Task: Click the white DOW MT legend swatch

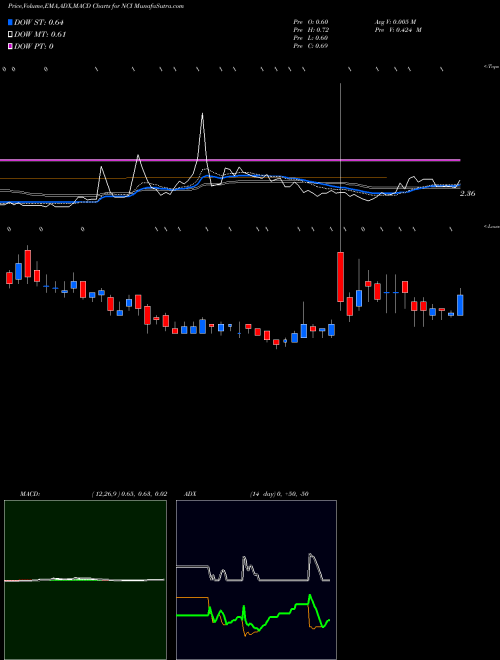Action: 10,34
